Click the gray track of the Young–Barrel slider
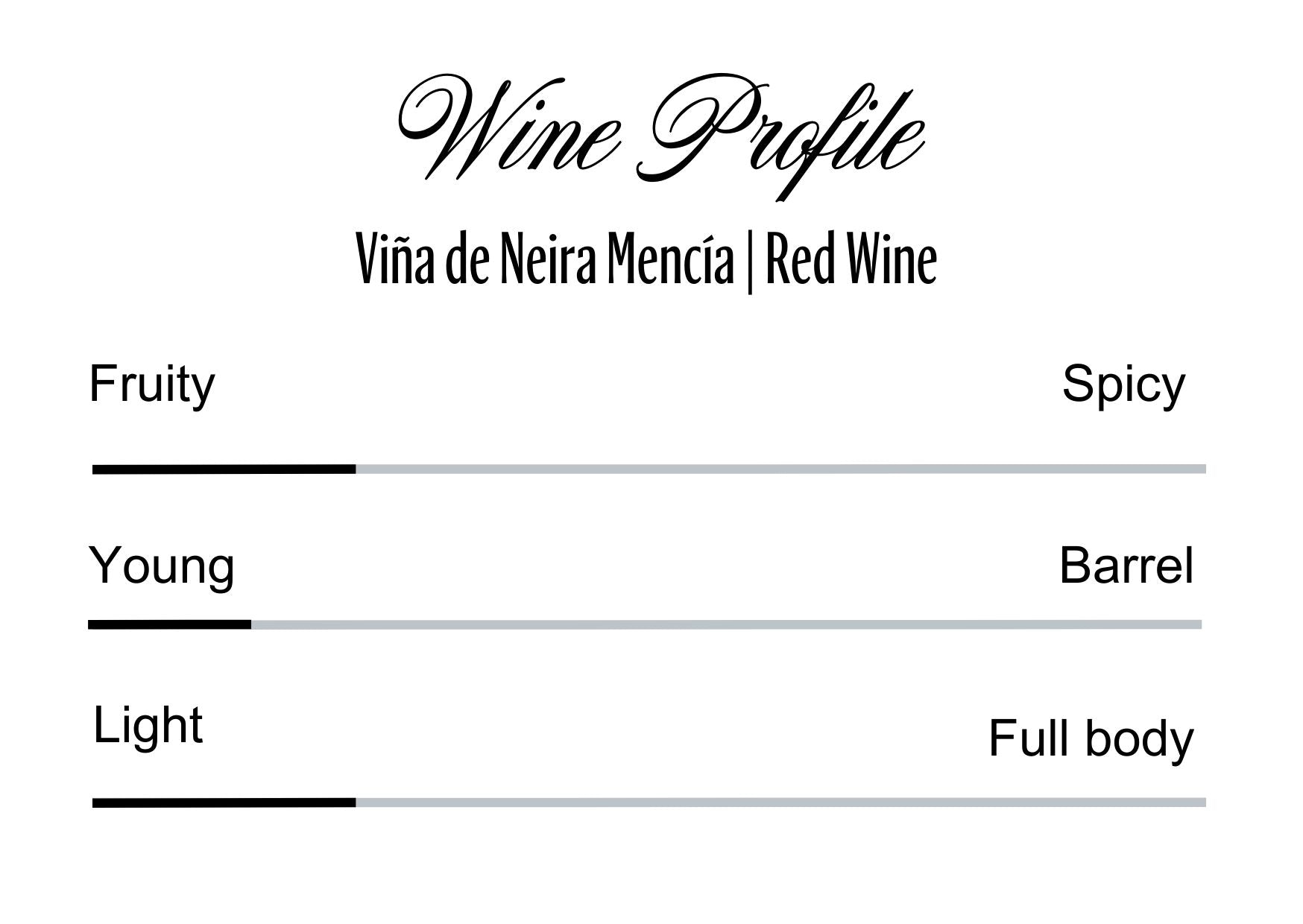1303x924 pixels. 726,624
